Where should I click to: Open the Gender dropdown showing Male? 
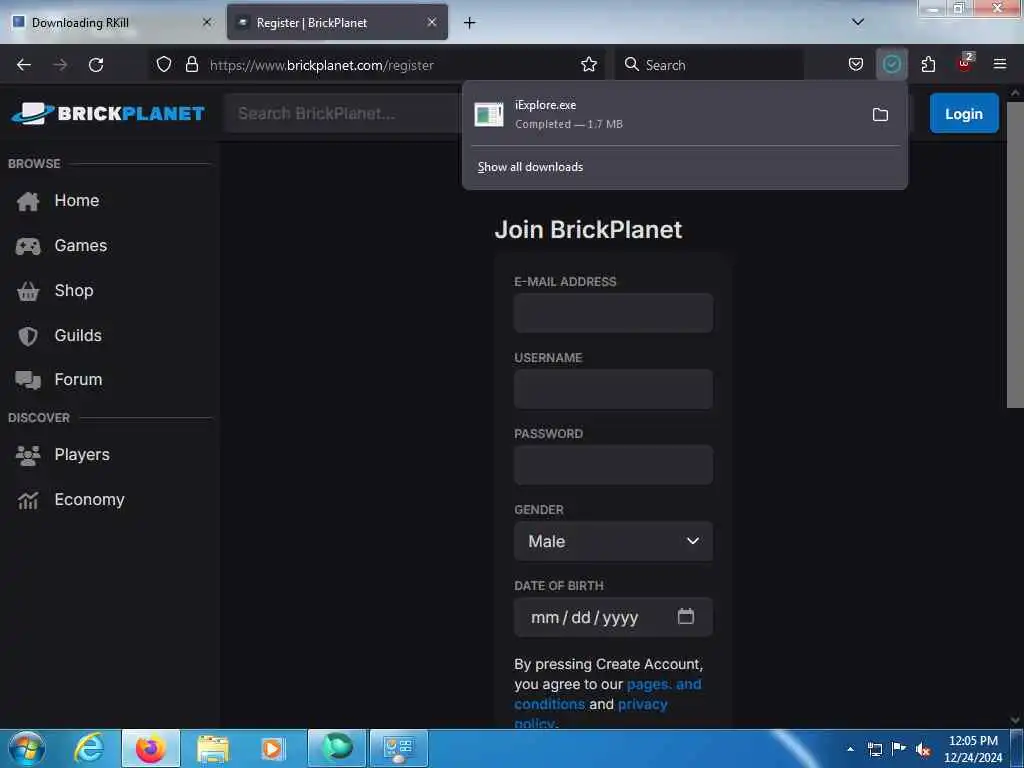pyautogui.click(x=613, y=541)
